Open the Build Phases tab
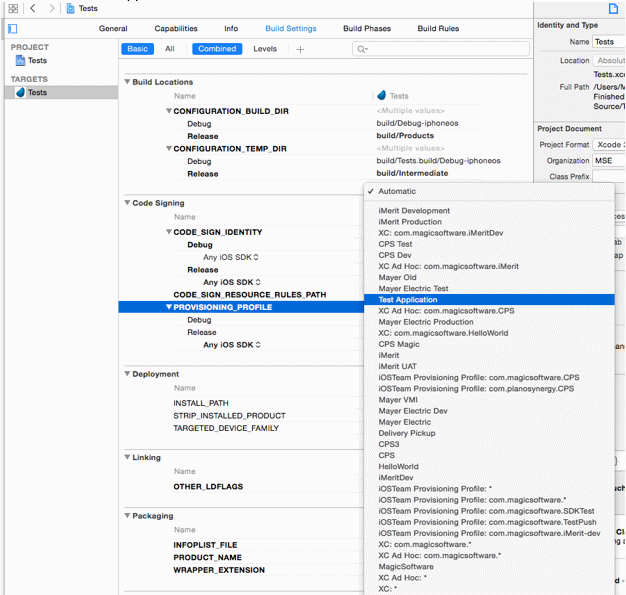The height and width of the screenshot is (595, 626). (x=367, y=28)
